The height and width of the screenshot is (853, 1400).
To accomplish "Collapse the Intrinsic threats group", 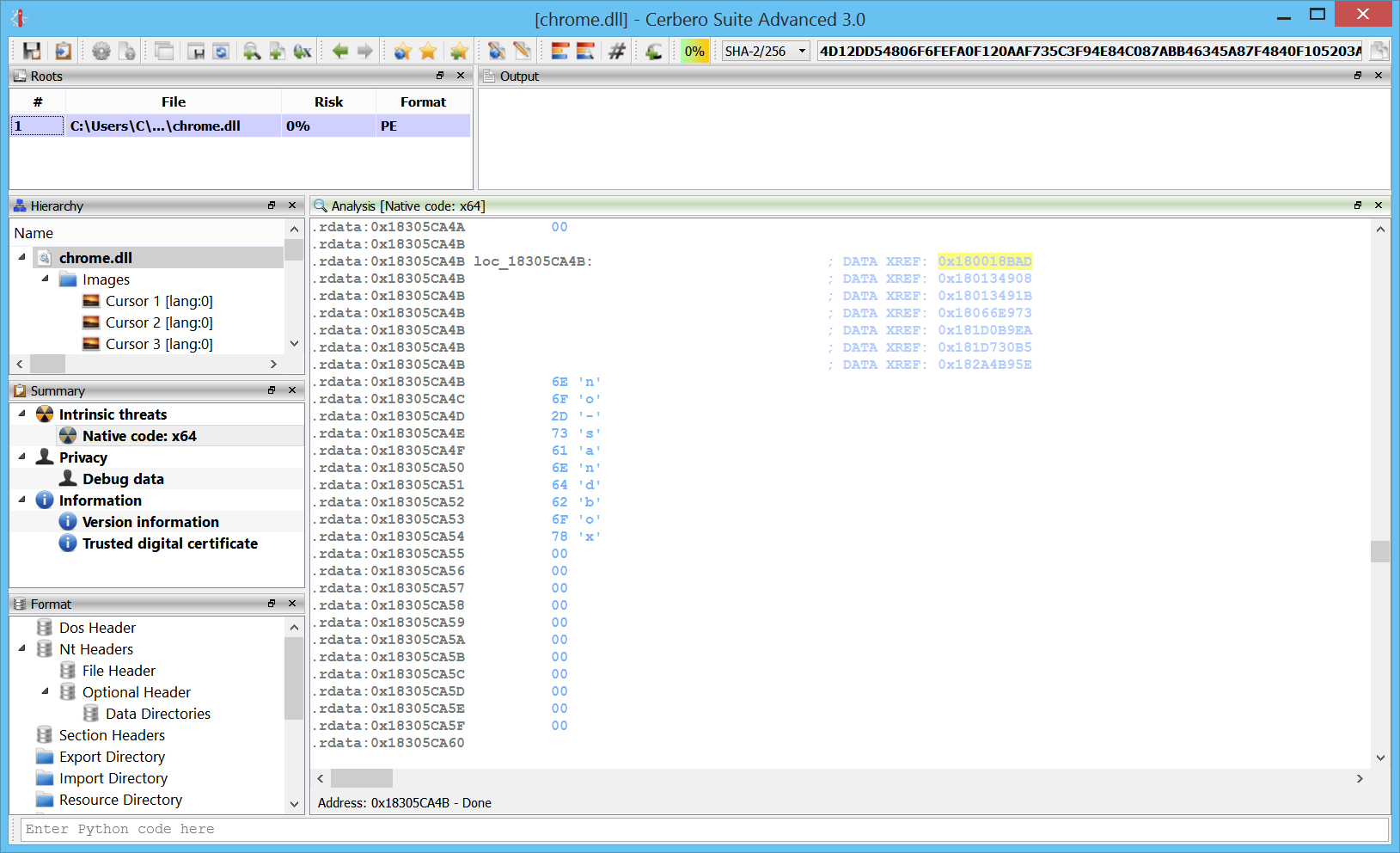I will coord(21,414).
